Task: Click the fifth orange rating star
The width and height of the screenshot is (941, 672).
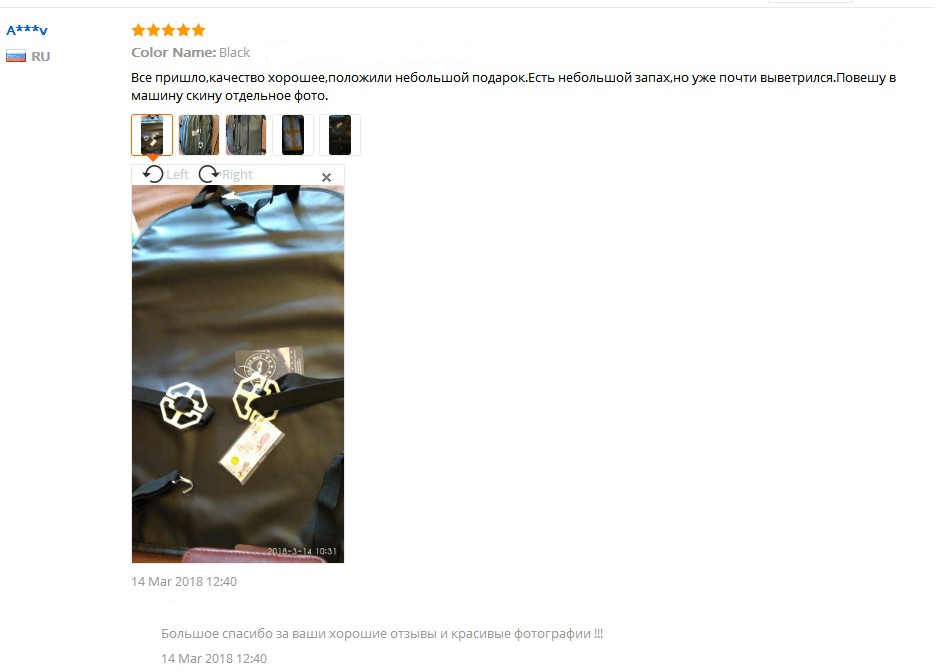Action: click(x=198, y=30)
